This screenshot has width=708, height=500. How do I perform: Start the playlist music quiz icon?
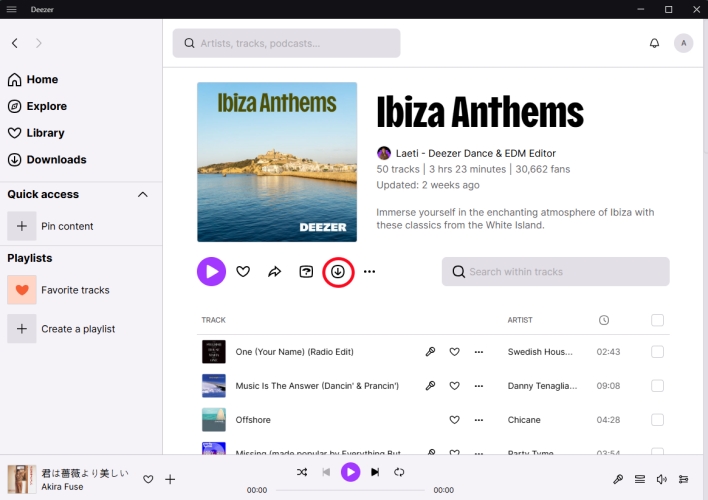coord(306,271)
